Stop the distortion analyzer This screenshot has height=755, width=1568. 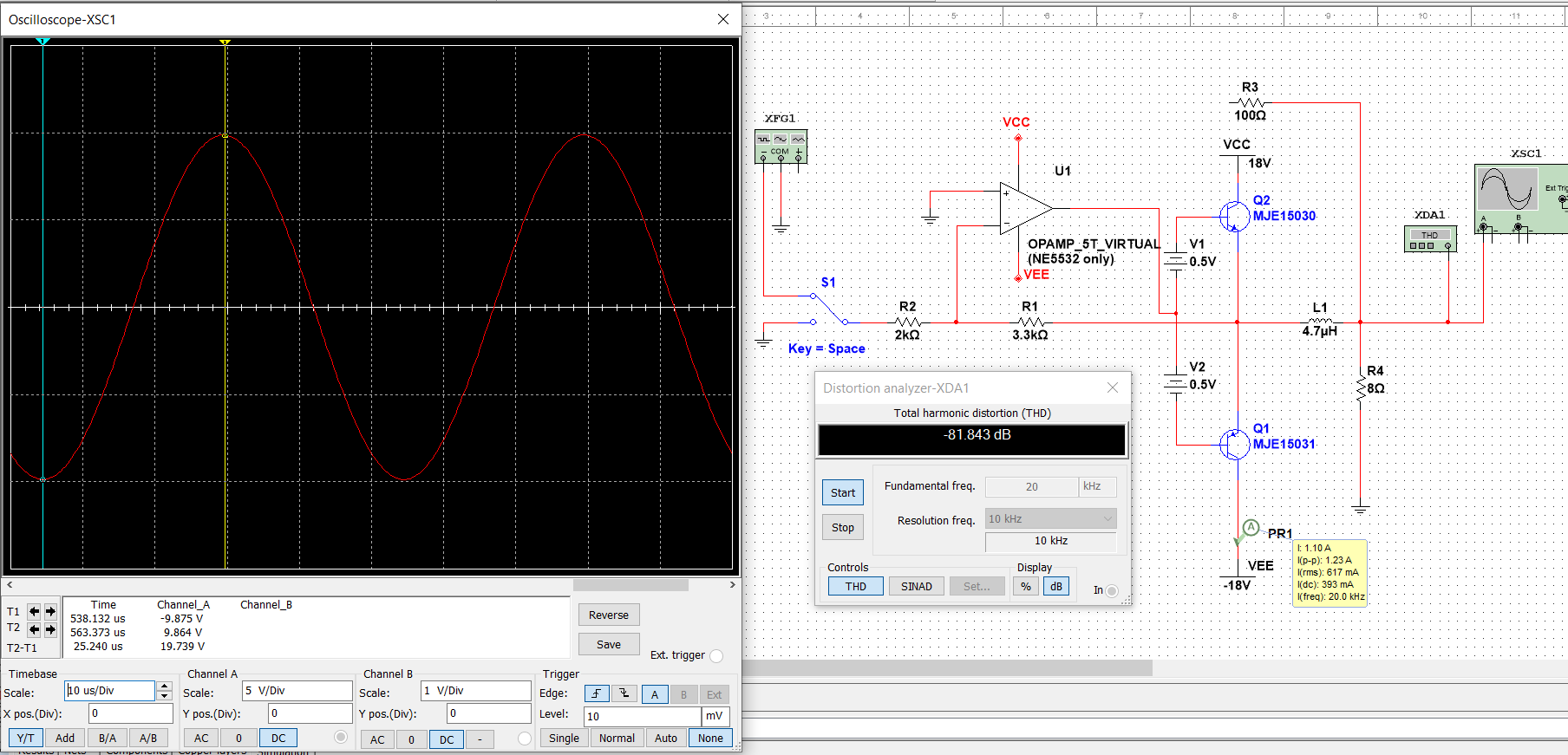coord(843,527)
